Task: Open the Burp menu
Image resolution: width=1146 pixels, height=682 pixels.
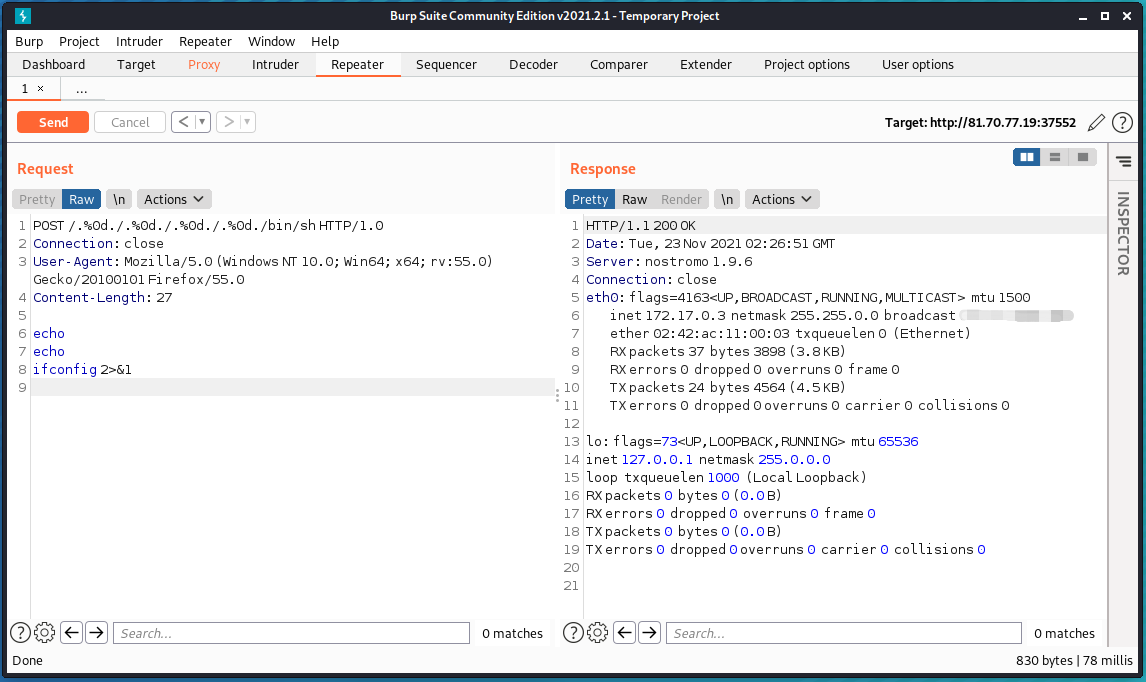Action: pyautogui.click(x=29, y=42)
